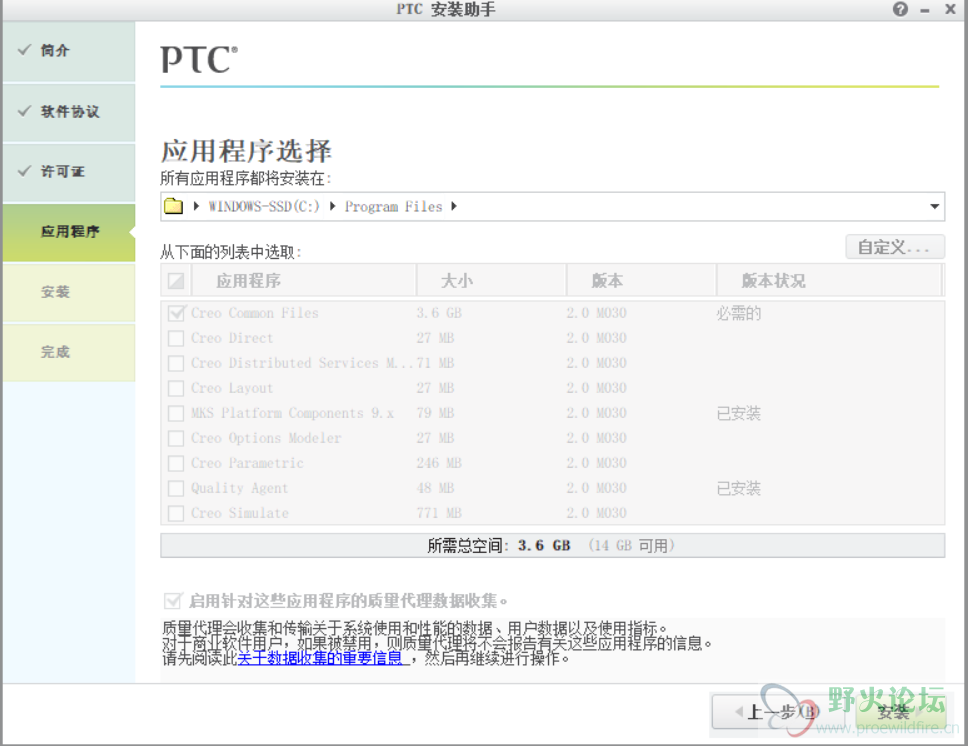This screenshot has width=969, height=746.
Task: Expand arrow after Program Files
Action: click(x=454, y=206)
